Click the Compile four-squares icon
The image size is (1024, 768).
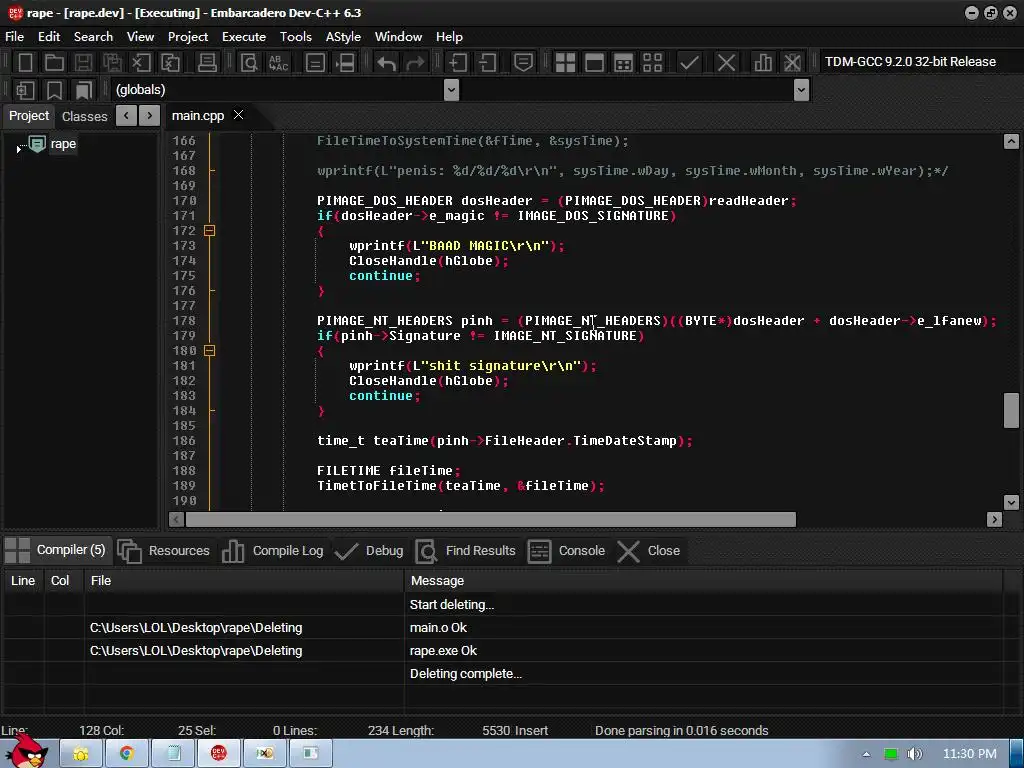coord(565,62)
